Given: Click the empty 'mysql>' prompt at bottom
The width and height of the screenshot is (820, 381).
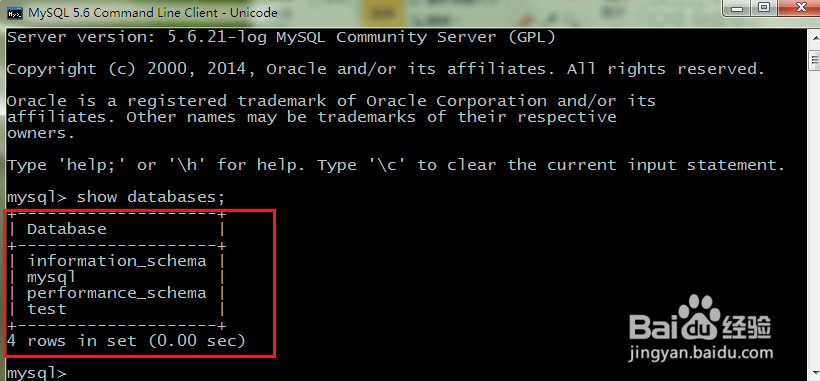Looking at the screenshot, I should [37, 374].
